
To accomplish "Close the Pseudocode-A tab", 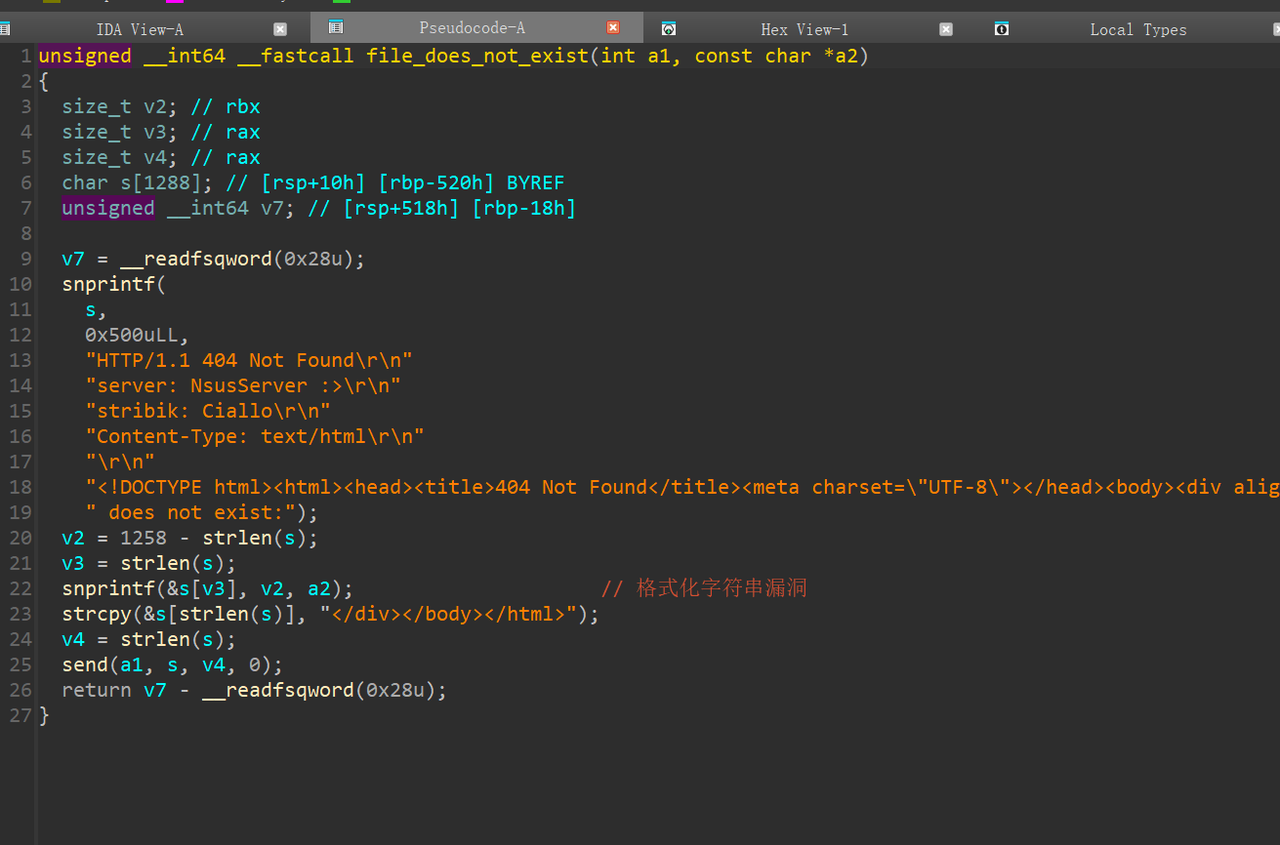I will coord(613,28).
